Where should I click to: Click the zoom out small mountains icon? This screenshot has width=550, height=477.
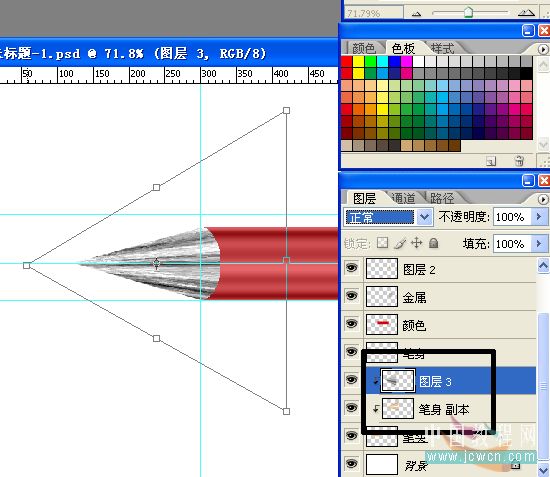[x=416, y=13]
